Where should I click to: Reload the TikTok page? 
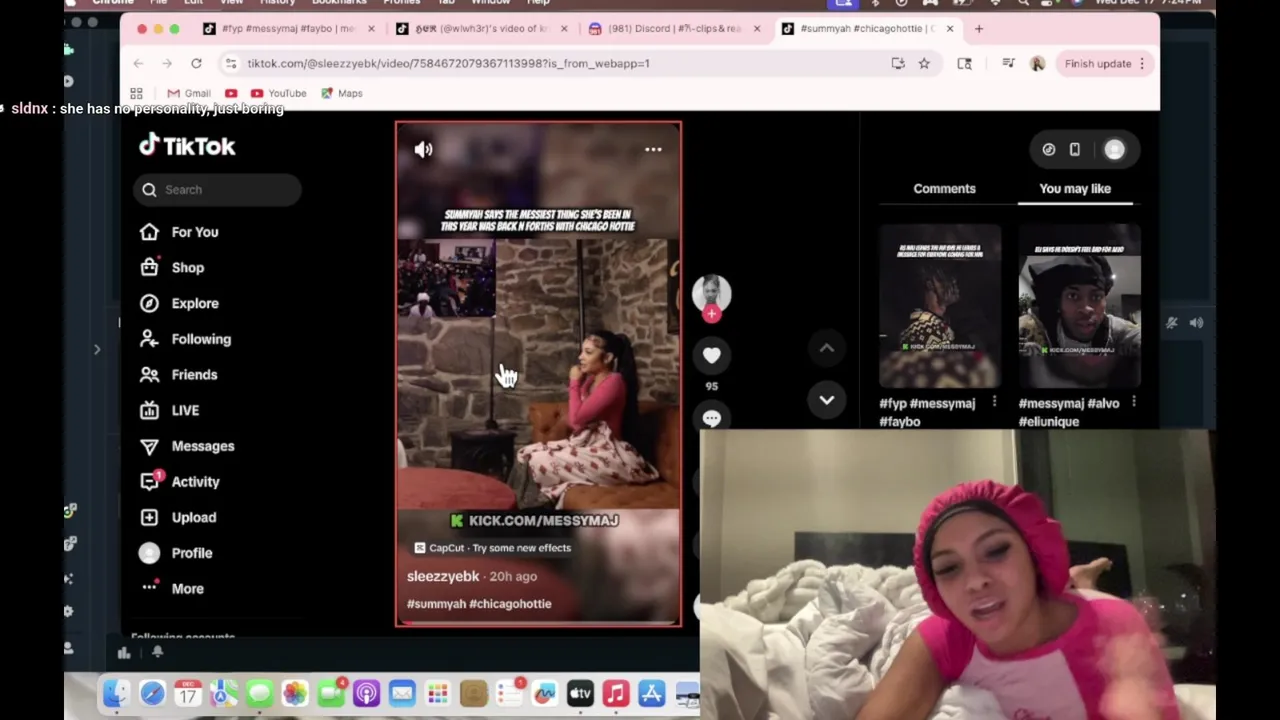click(x=196, y=64)
